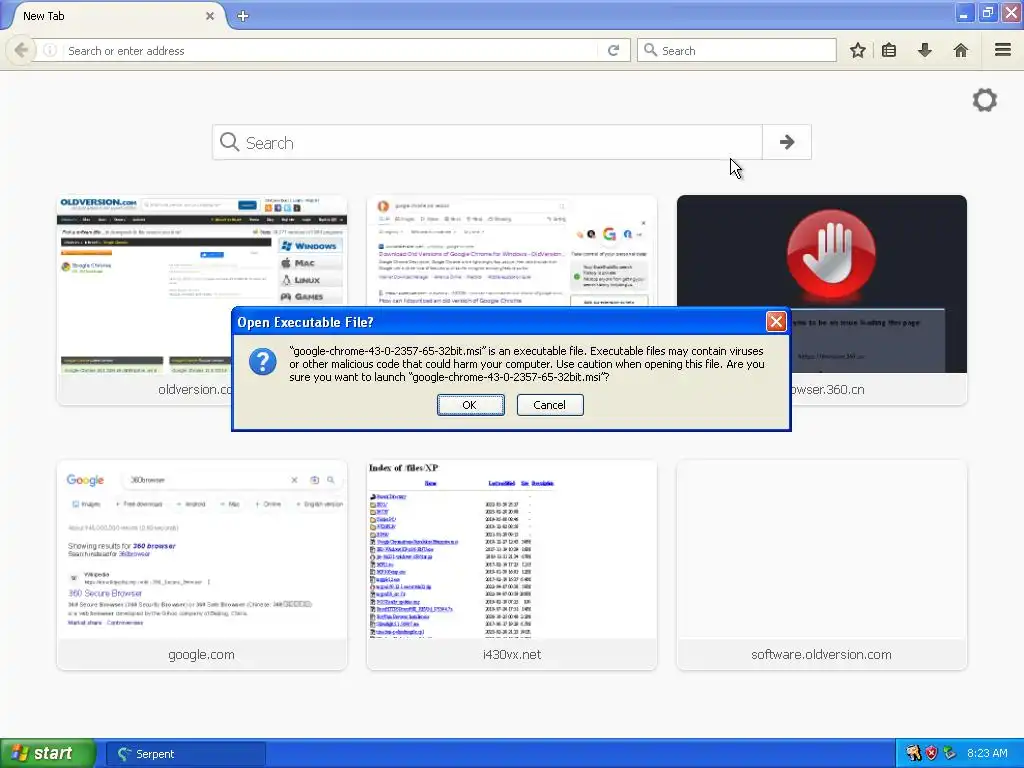Submit search with the arrow button
Image resolution: width=1024 pixels, height=768 pixels.
pyautogui.click(x=787, y=142)
